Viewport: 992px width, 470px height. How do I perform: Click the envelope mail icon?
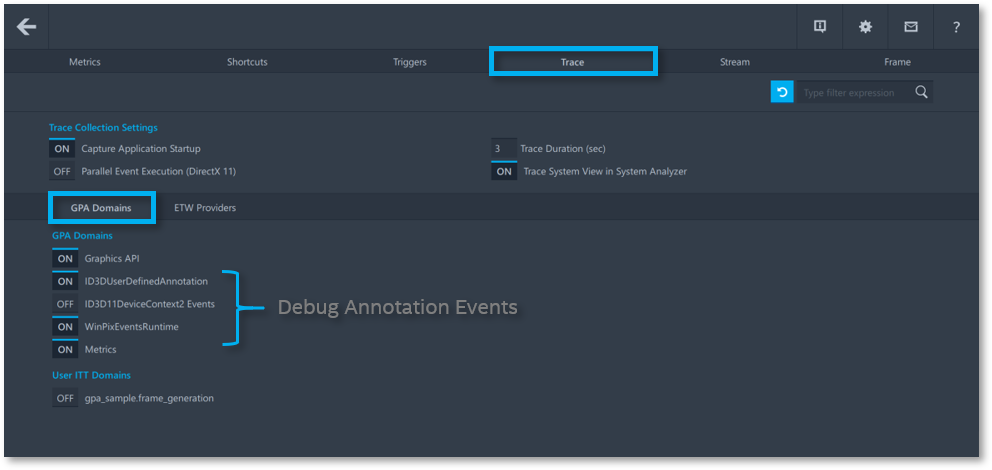coord(911,27)
